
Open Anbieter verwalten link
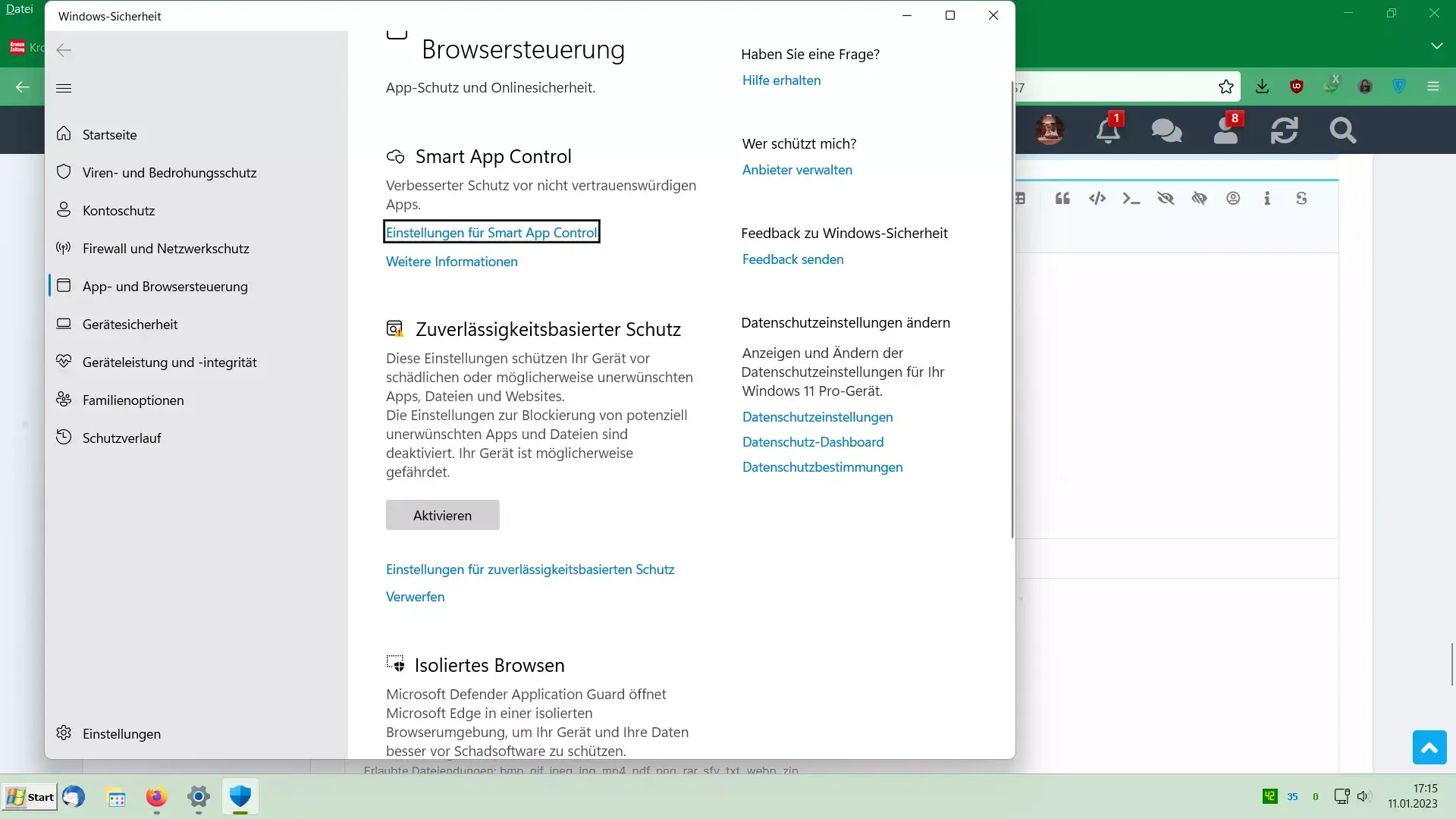[797, 169]
